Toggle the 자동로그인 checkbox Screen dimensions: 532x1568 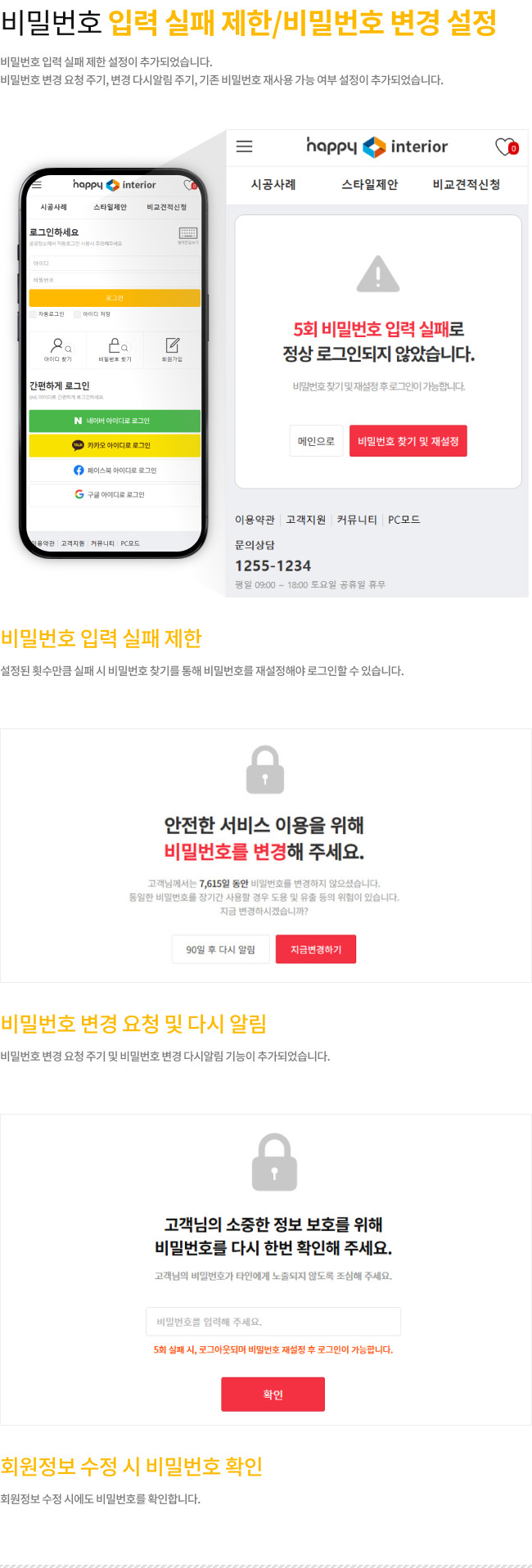pyautogui.click(x=34, y=314)
